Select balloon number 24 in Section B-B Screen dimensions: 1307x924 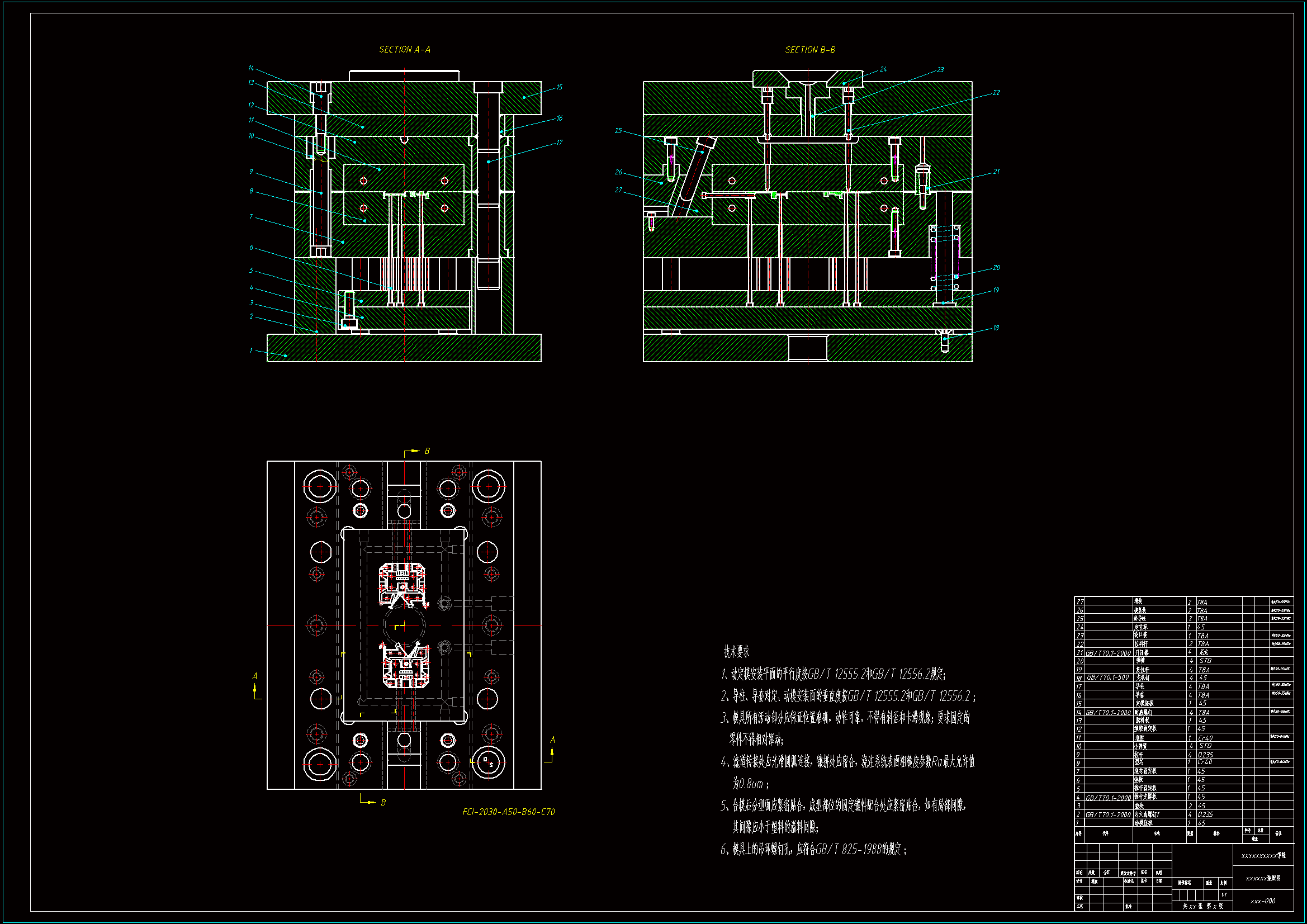coord(883,69)
